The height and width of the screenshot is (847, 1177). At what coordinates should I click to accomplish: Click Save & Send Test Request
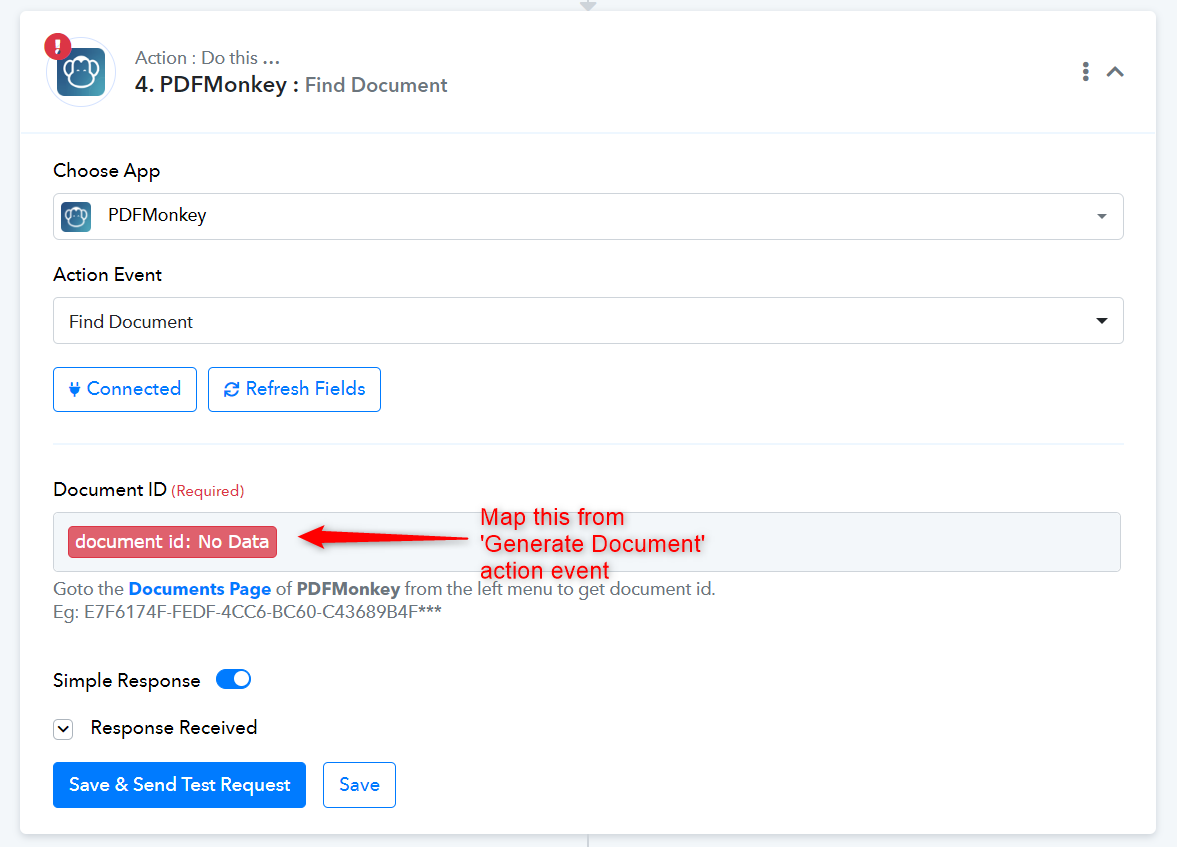[179, 785]
